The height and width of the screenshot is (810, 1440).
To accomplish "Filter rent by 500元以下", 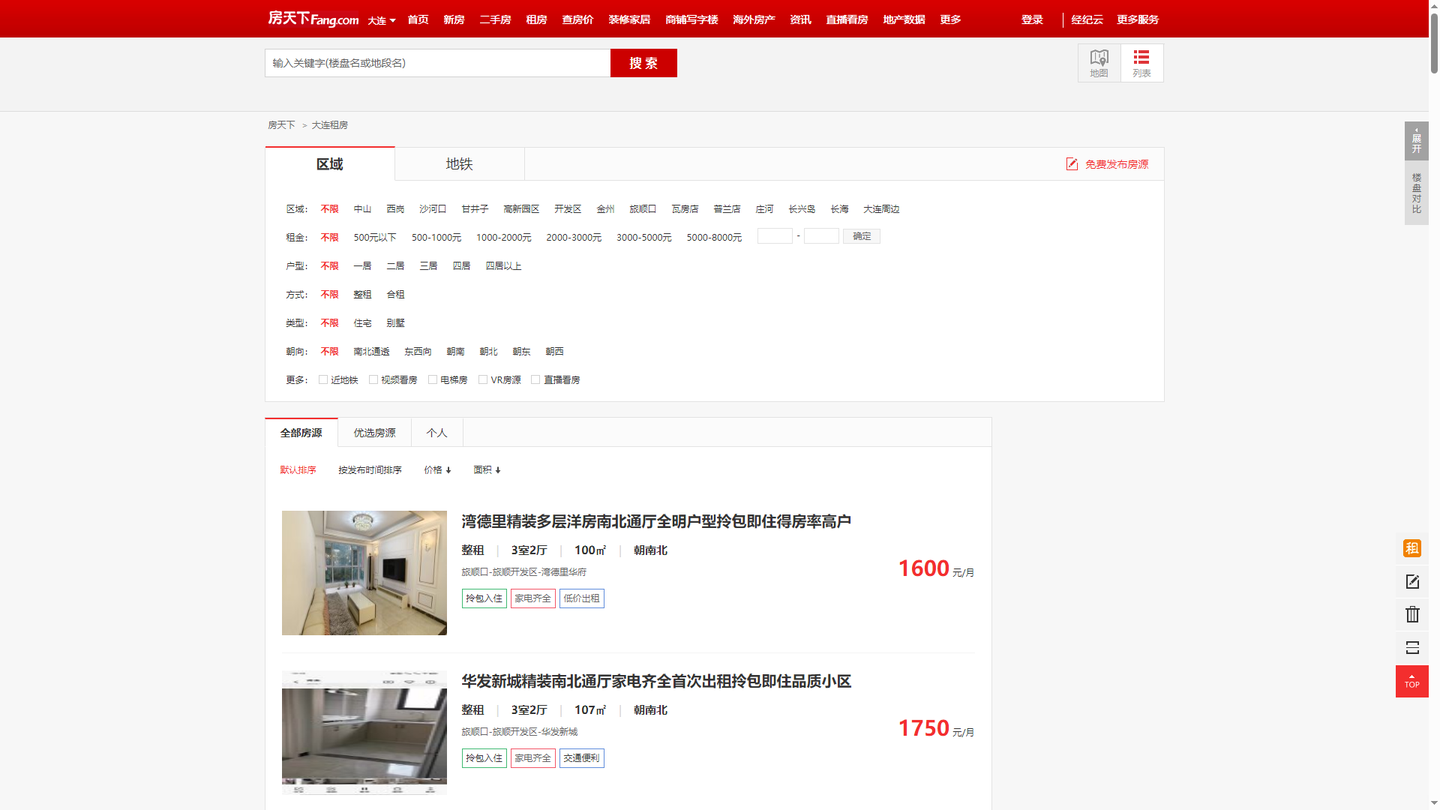I will (375, 238).
